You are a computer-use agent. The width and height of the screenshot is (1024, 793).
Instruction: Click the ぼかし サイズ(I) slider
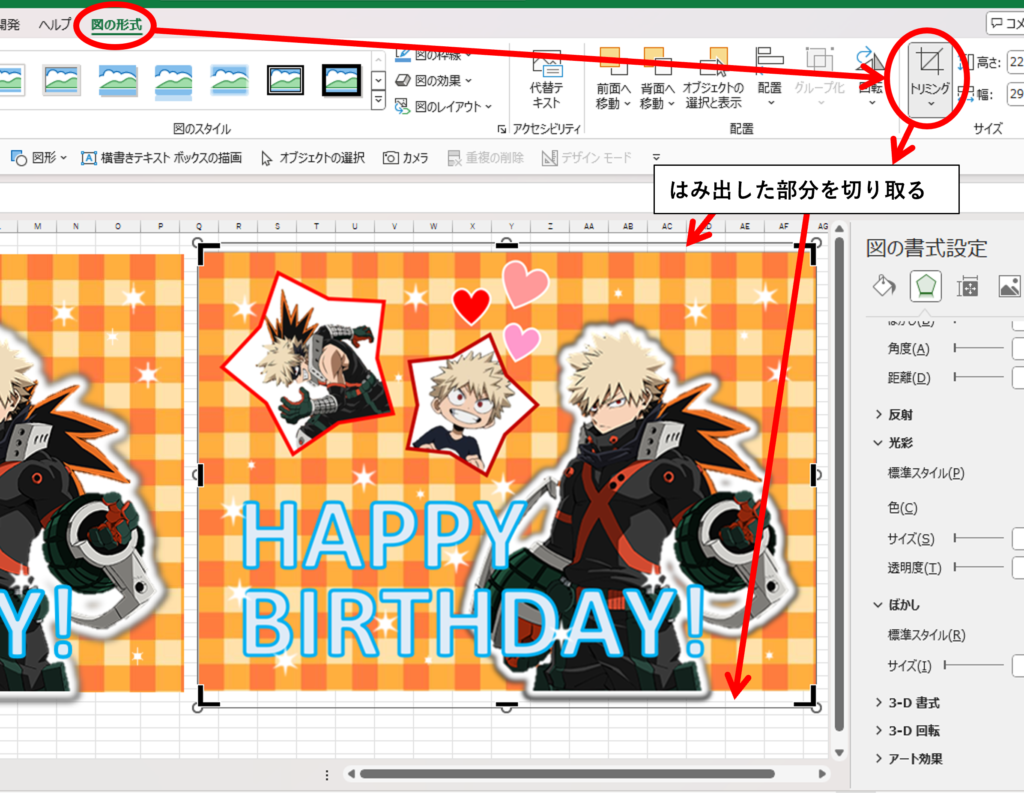974,665
